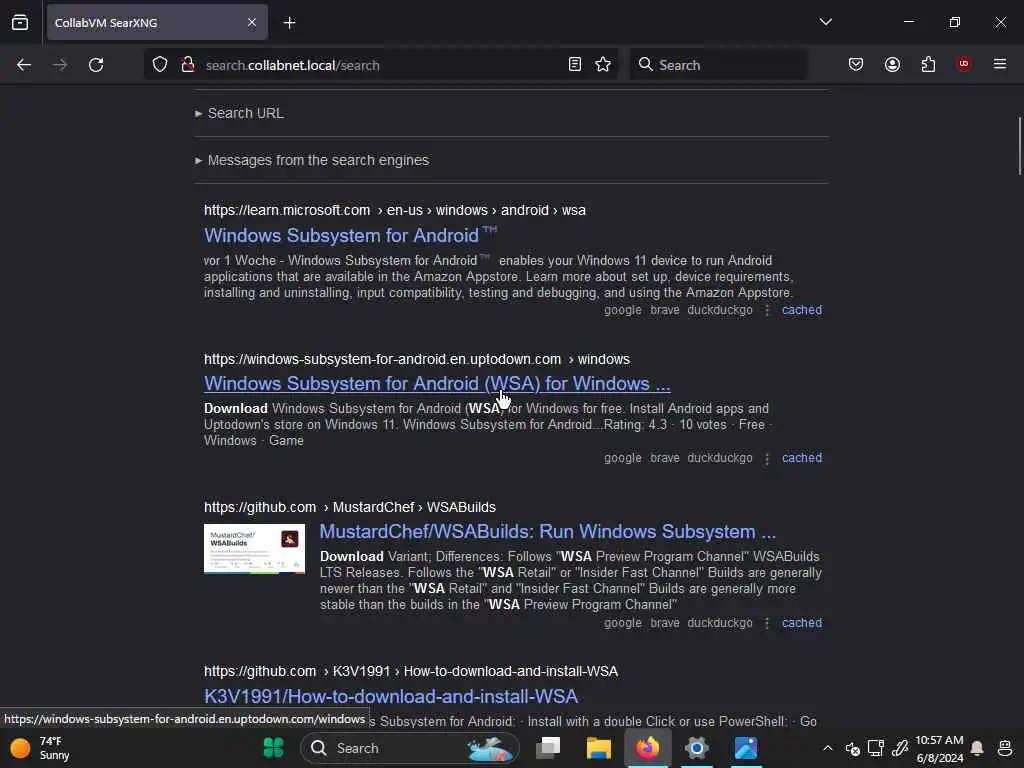Reload the current page
This screenshot has width=1024, height=768.
[96, 65]
